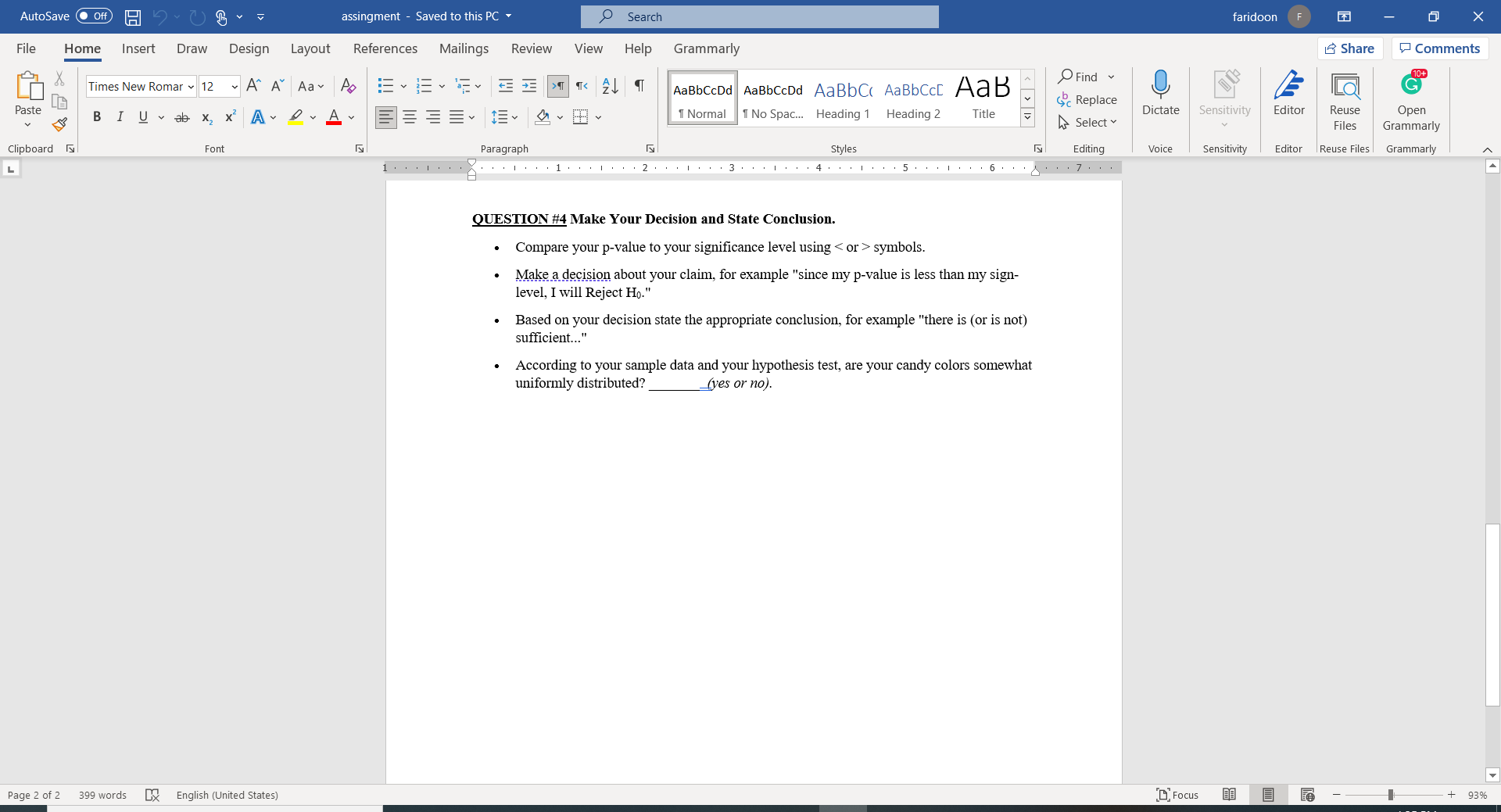Align text left
Image resolution: width=1501 pixels, height=812 pixels.
(385, 117)
